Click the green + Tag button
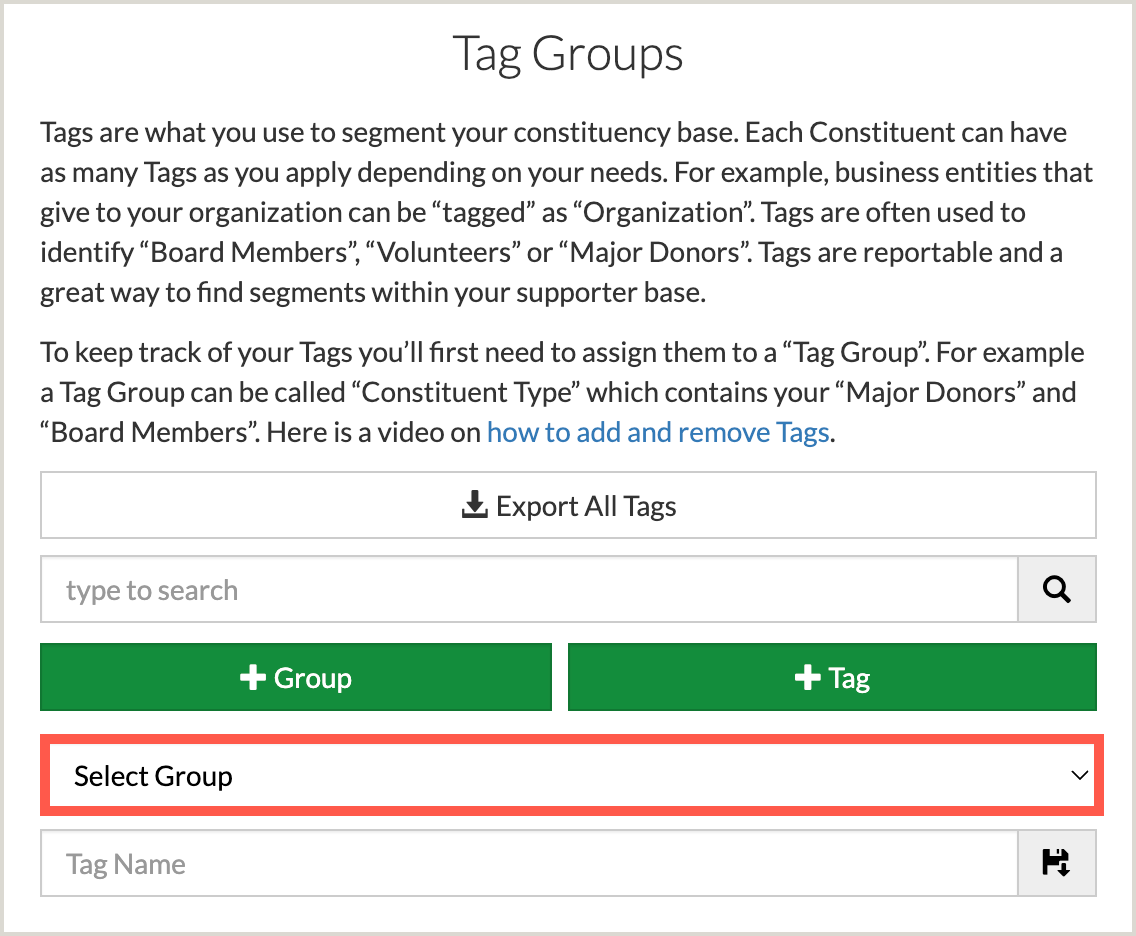 point(832,677)
